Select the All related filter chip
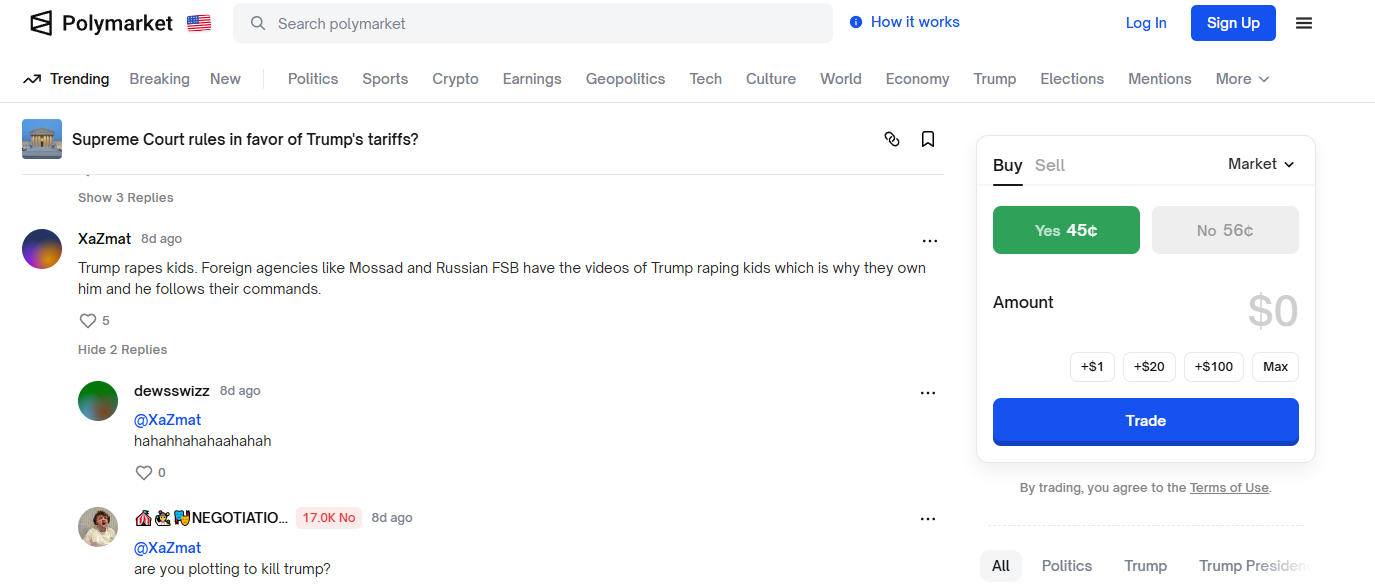Image resolution: width=1375 pixels, height=587 pixels. pos(1001,566)
